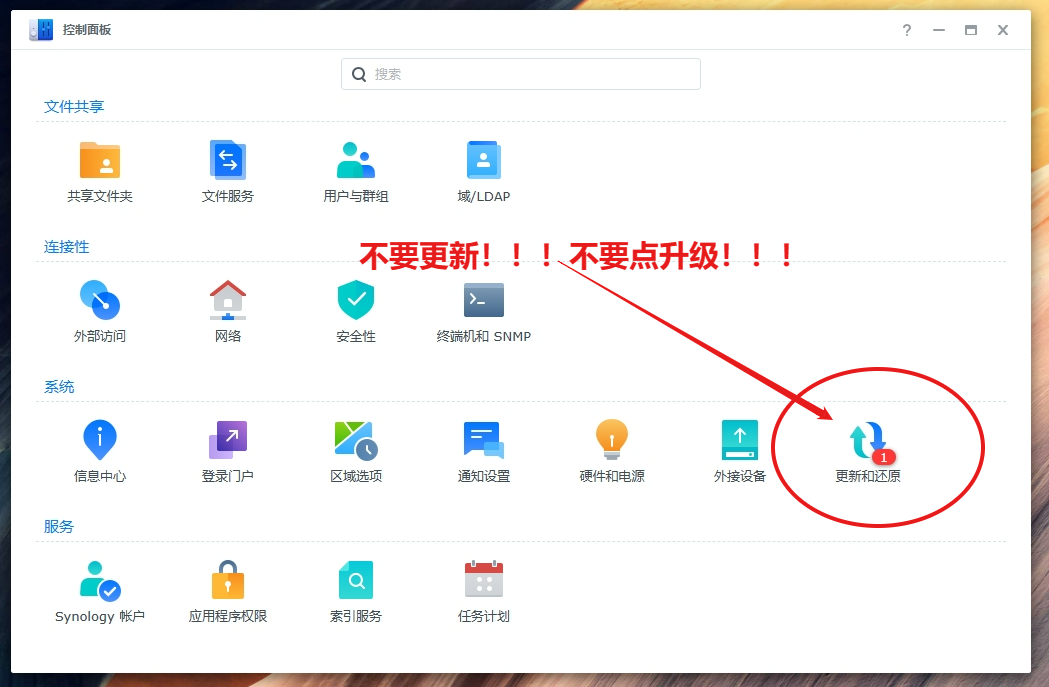The height and width of the screenshot is (687, 1049).
Task: Click the help question mark button
Action: 907,31
